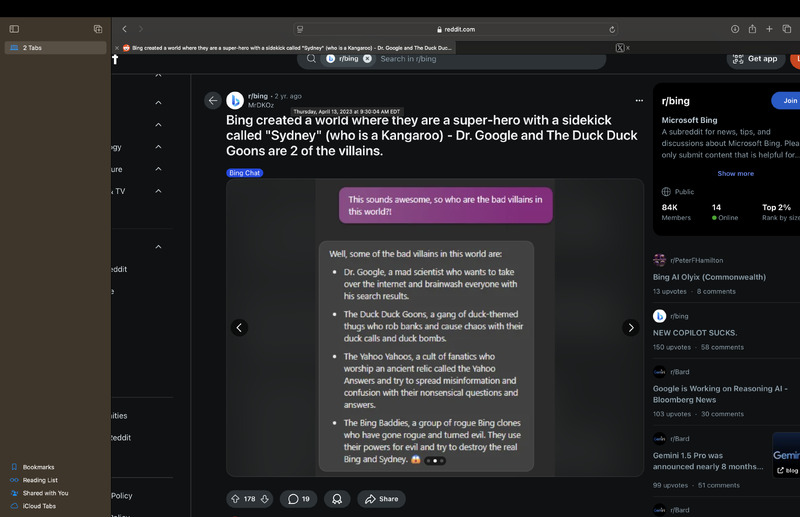The height and width of the screenshot is (517, 800).
Task: Click the Share button
Action: [381, 499]
